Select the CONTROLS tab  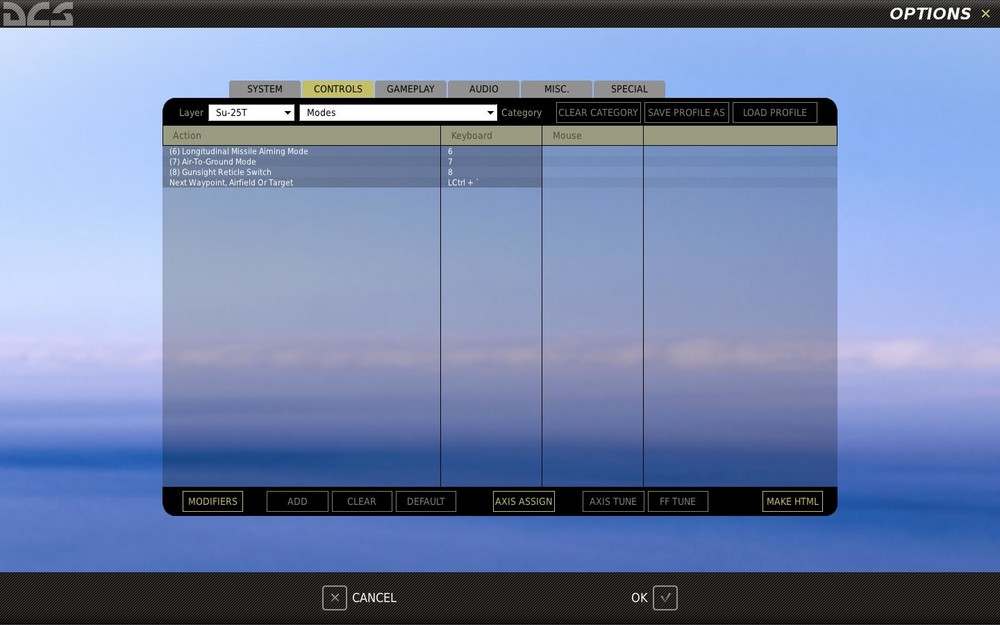pos(338,89)
